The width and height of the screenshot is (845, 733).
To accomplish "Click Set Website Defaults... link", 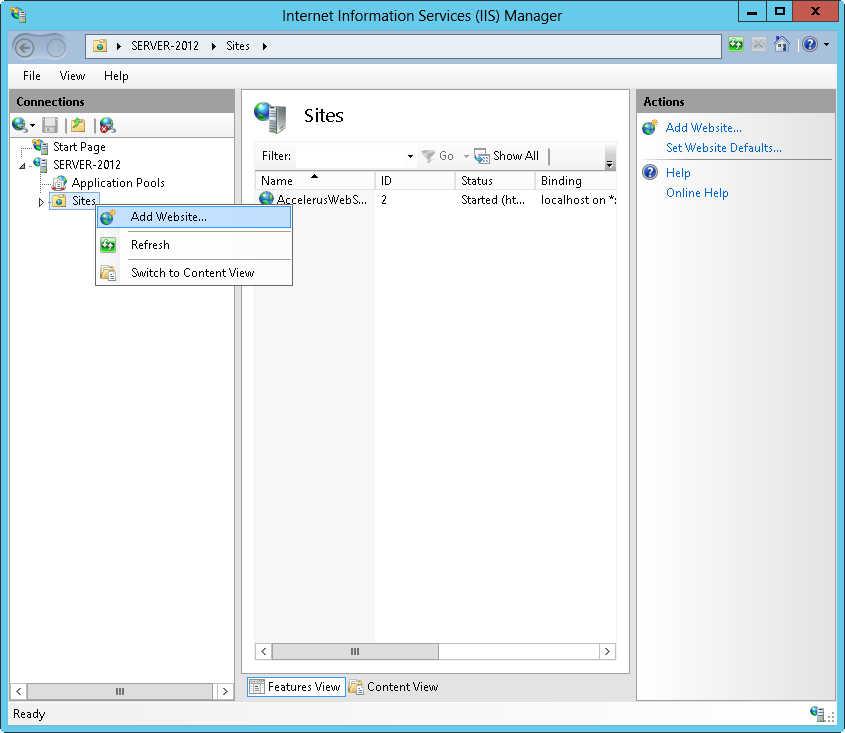I will pyautogui.click(x=724, y=148).
